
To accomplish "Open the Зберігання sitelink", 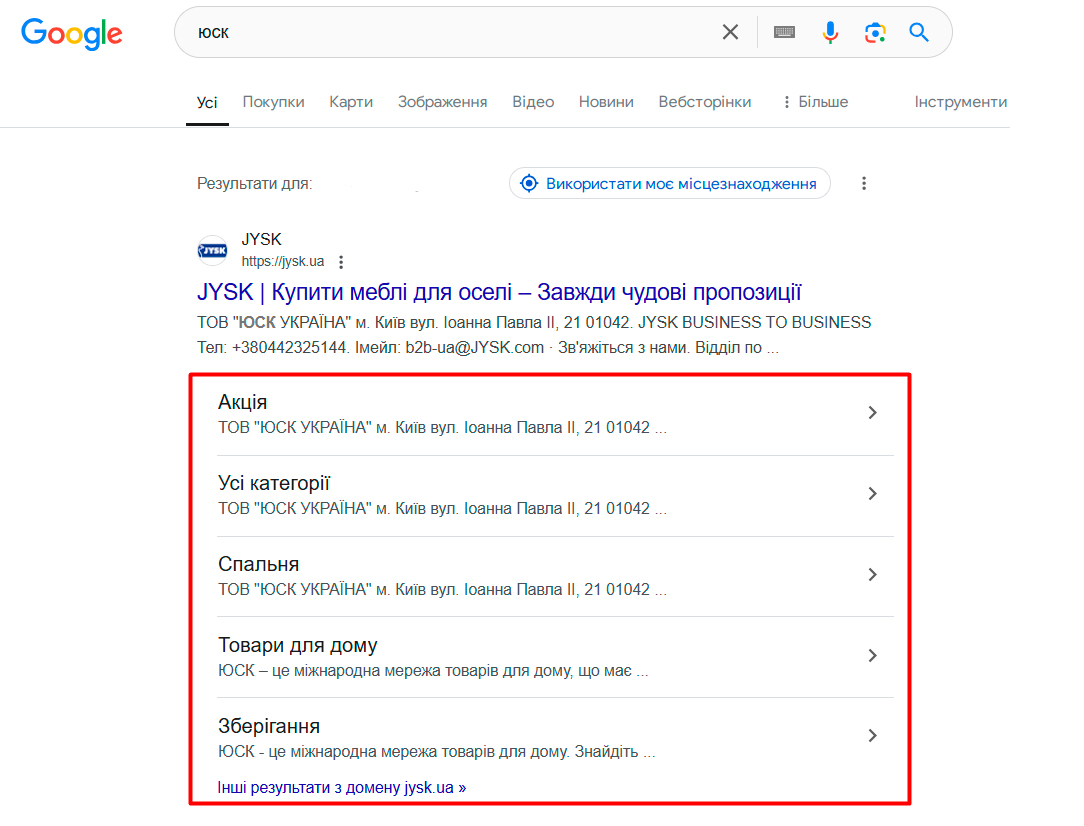I will coord(269,726).
